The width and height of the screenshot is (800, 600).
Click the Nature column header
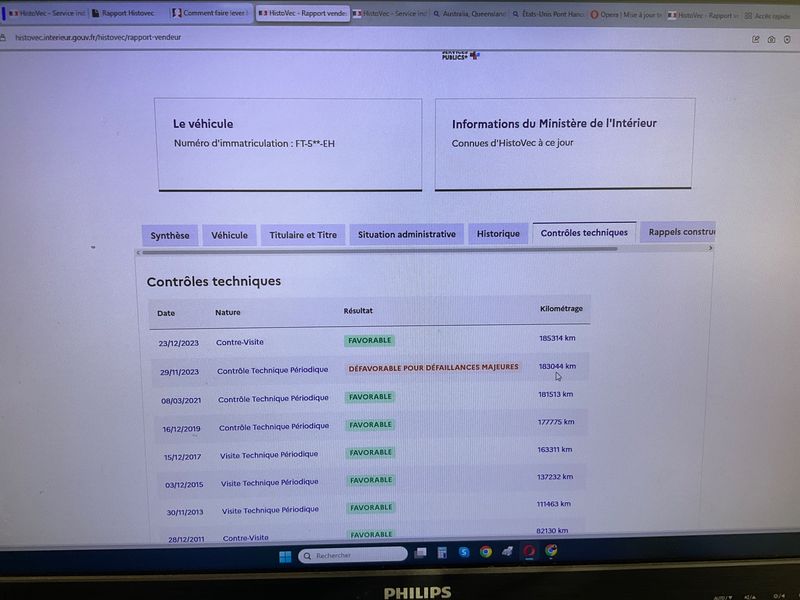(x=228, y=312)
